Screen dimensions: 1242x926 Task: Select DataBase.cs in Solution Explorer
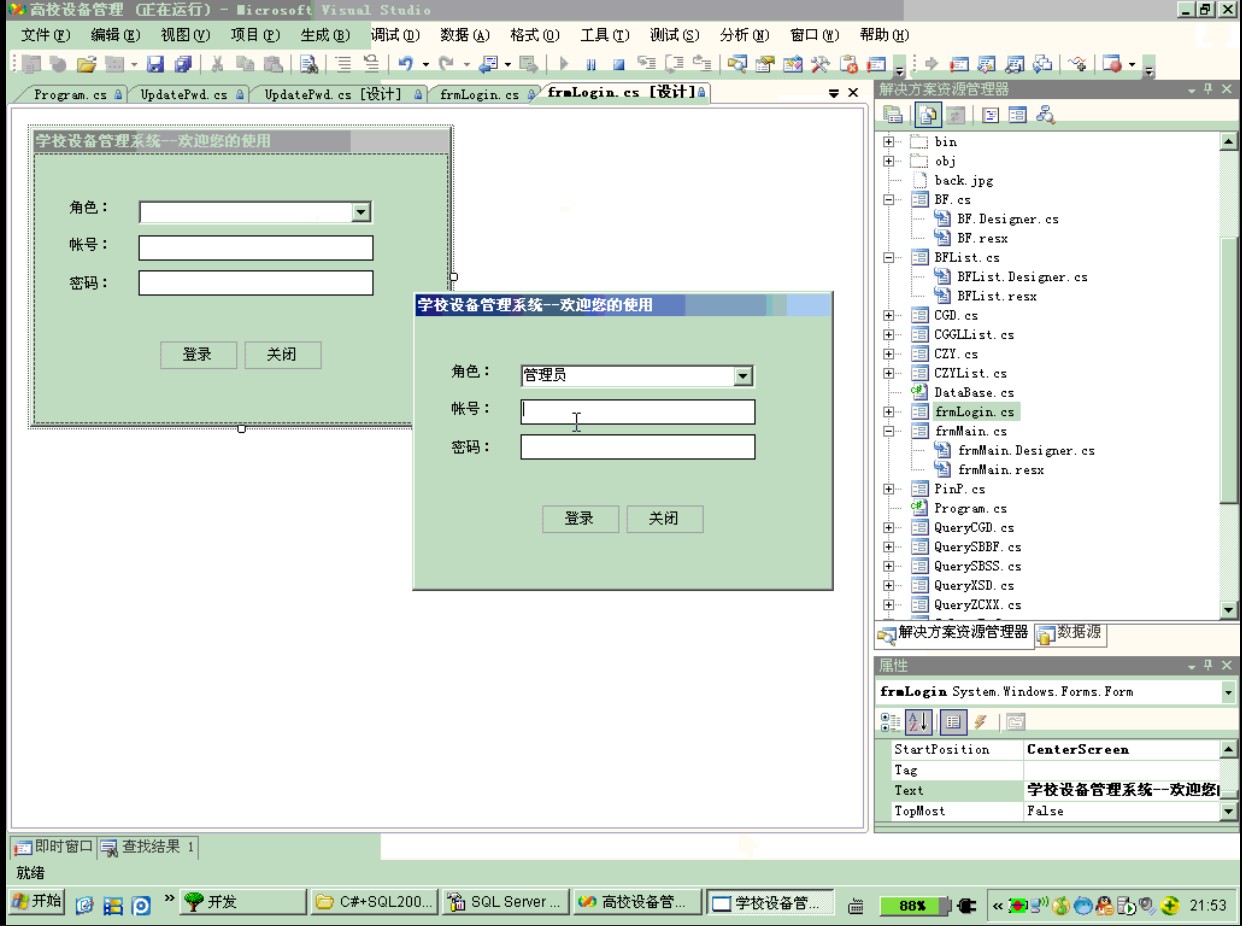coord(974,393)
